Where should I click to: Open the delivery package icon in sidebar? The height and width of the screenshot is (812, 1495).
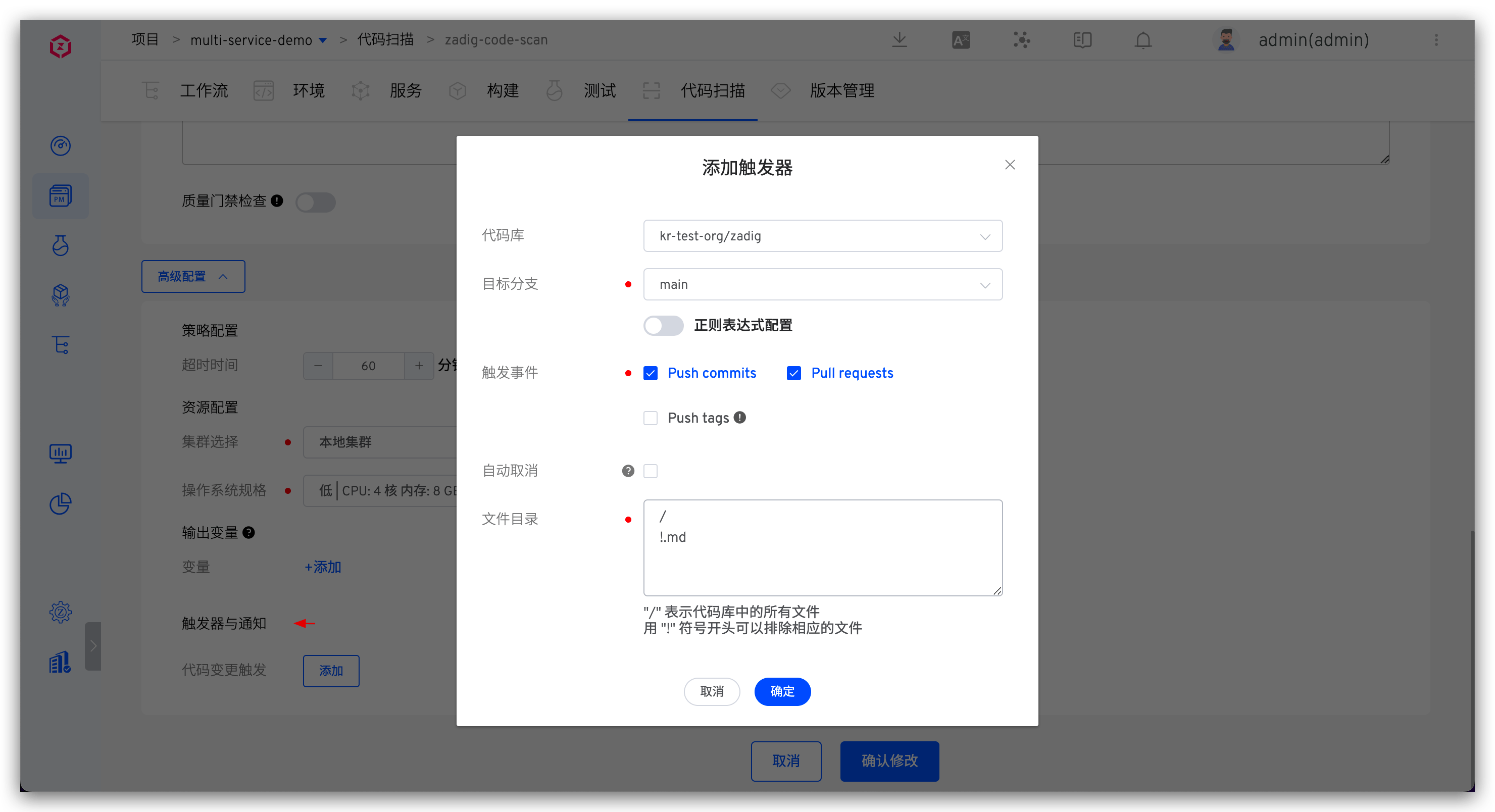61,295
